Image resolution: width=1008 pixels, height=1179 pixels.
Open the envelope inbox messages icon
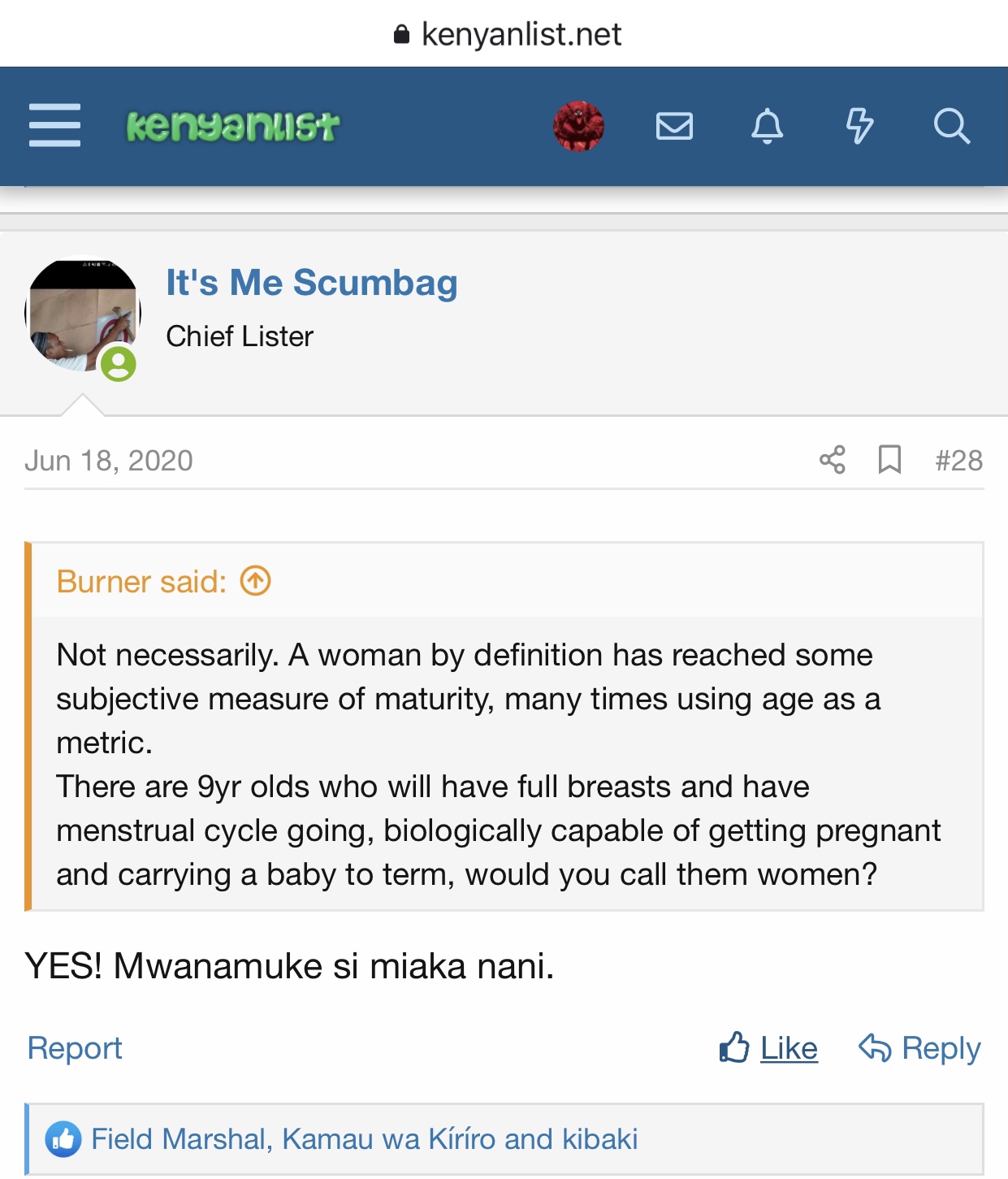coord(674,126)
